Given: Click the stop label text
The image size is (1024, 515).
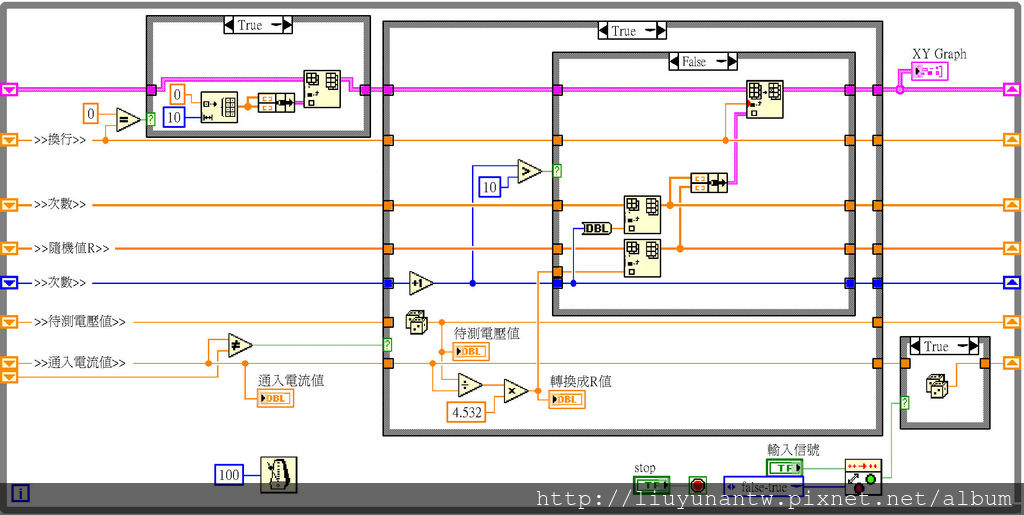Looking at the screenshot, I should (645, 468).
